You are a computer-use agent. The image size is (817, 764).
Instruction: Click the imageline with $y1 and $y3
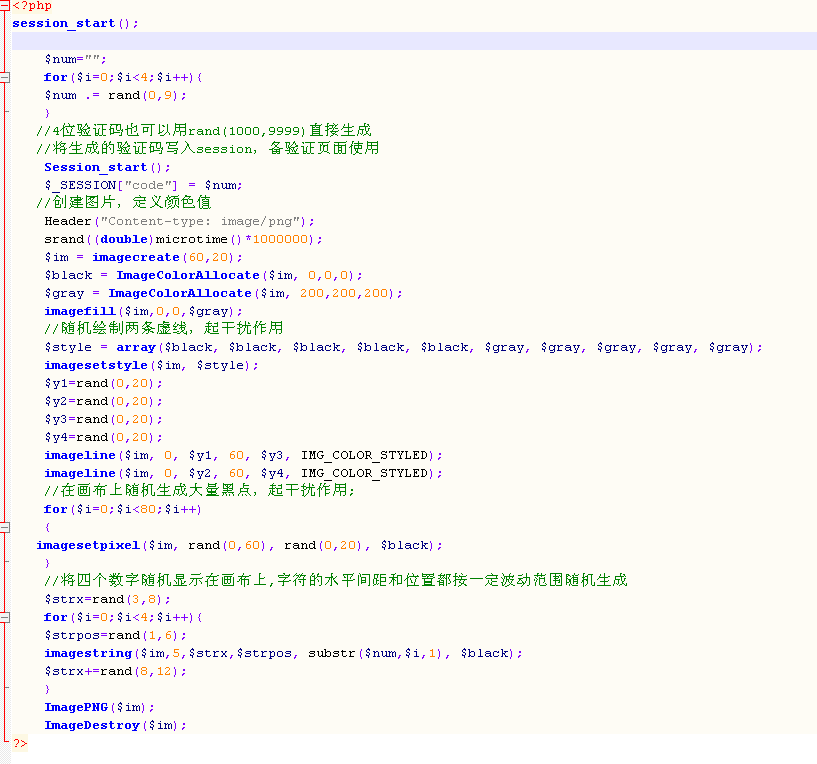click(x=243, y=455)
